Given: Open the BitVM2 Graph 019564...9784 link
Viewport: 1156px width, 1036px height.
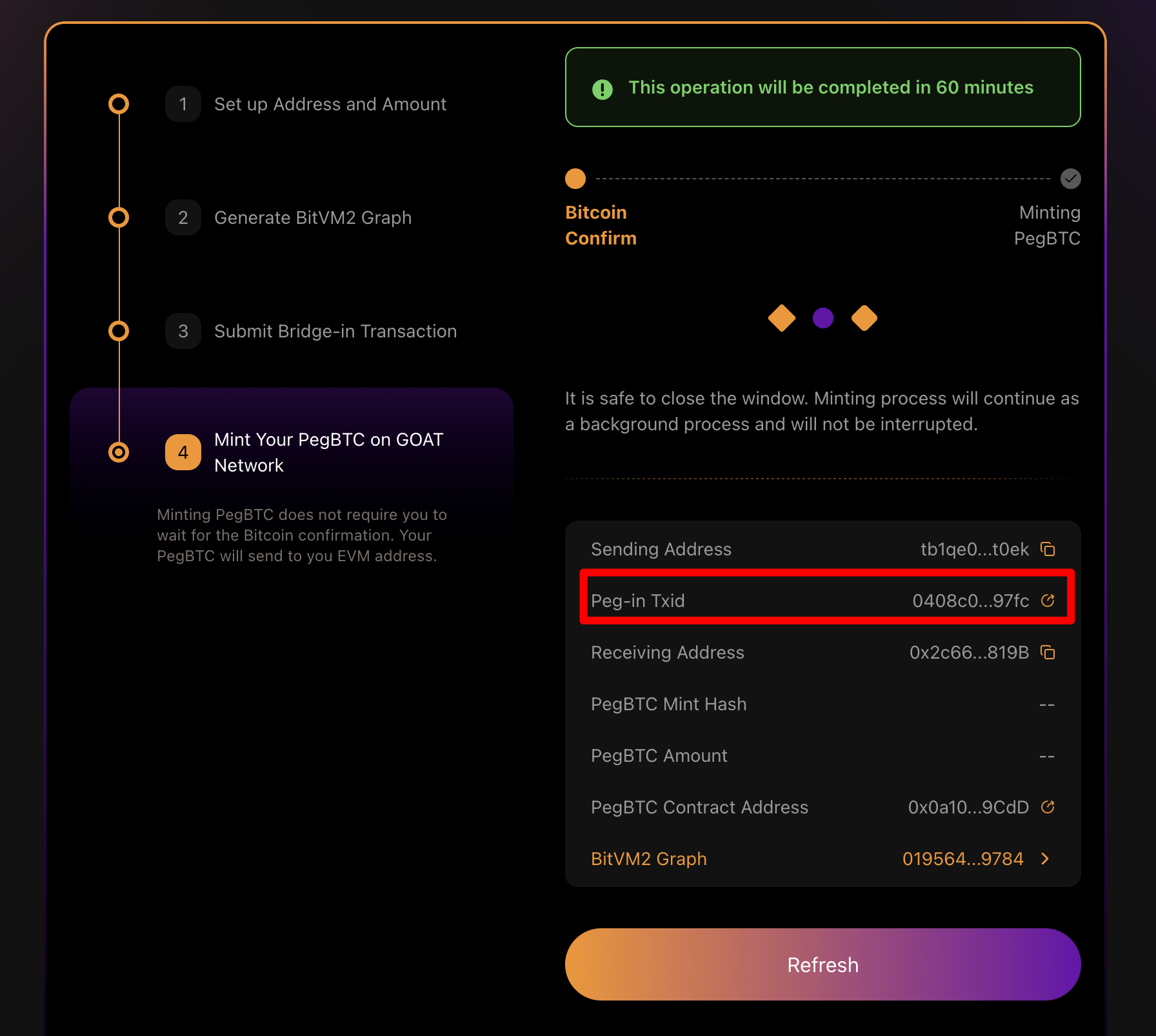Looking at the screenshot, I should click(962, 859).
